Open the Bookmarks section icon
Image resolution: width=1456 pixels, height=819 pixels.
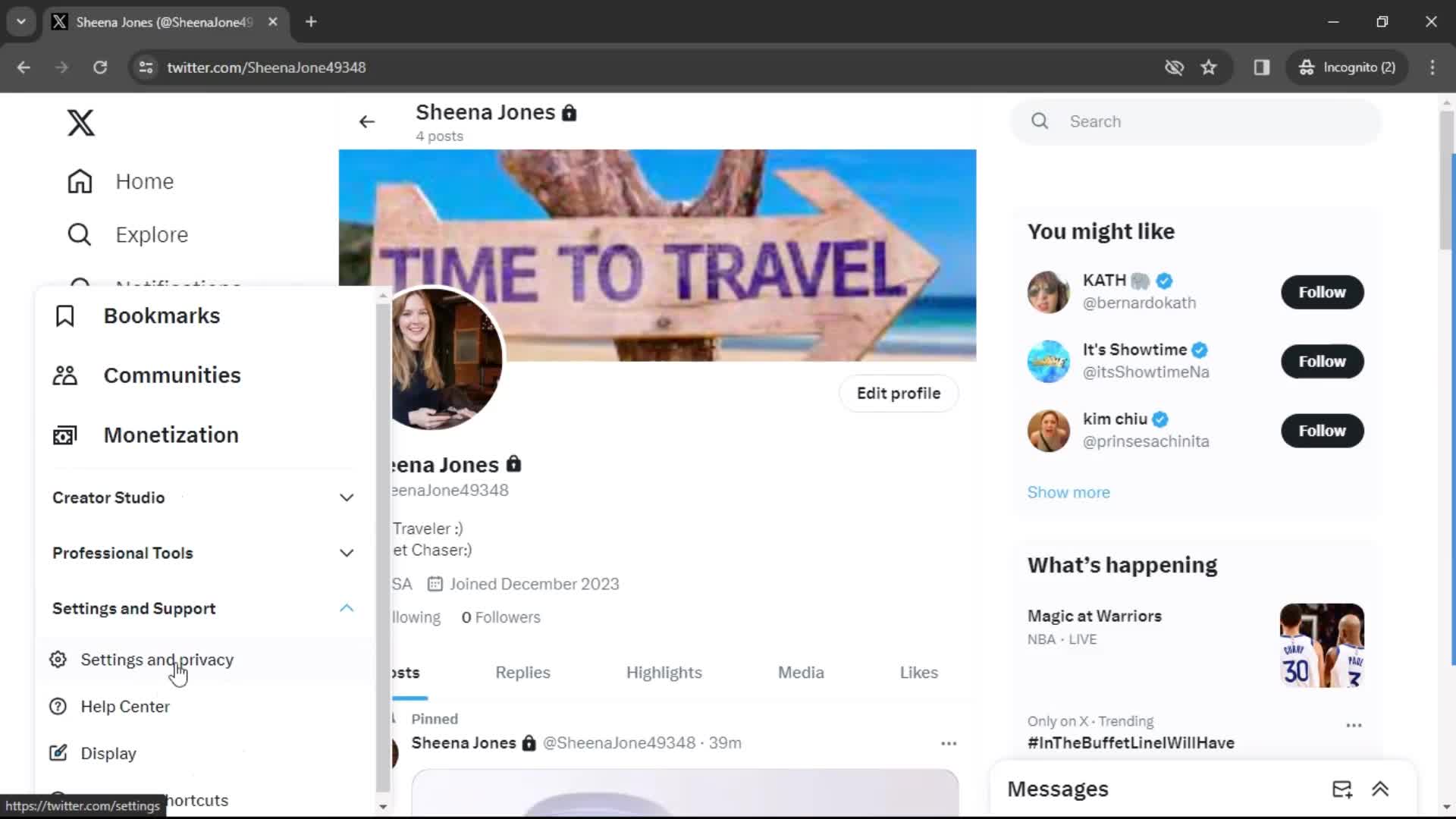(x=64, y=315)
